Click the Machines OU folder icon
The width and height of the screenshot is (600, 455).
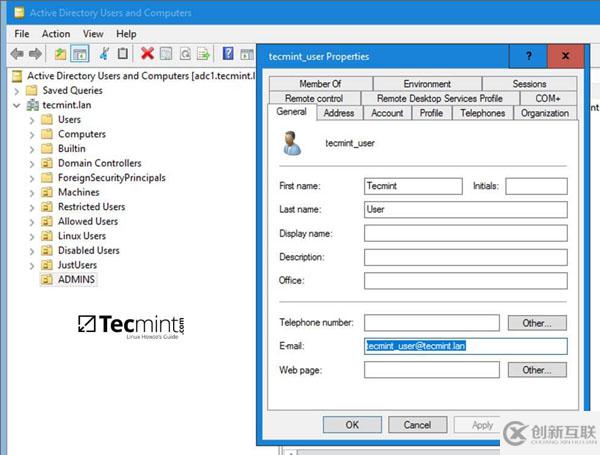47,192
